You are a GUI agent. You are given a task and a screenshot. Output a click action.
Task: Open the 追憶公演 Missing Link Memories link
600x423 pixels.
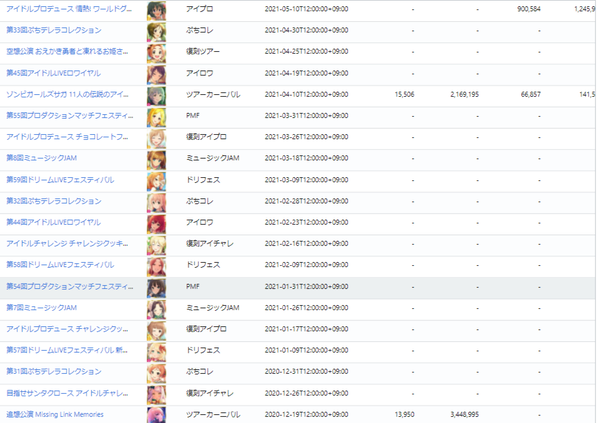click(x=55, y=415)
